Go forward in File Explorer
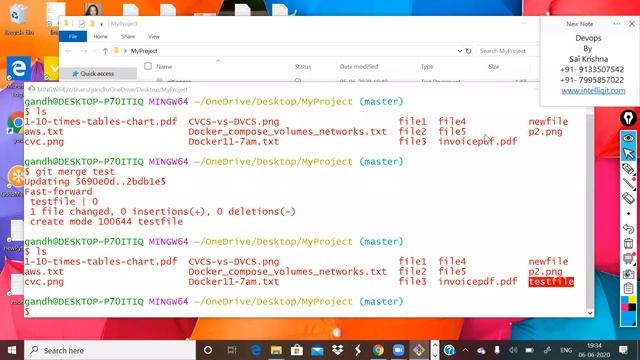Viewport: 640px width, 360px height. 84,51
